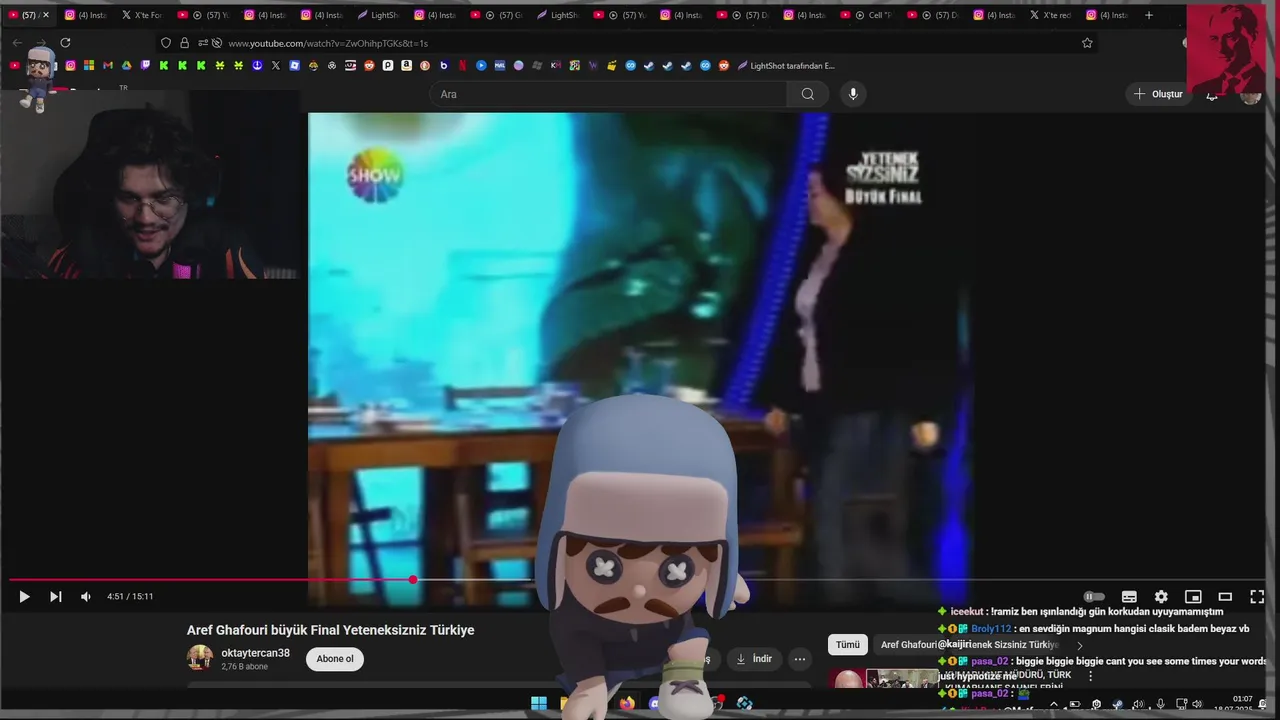Open the Amazon bookmark icon
This screenshot has height=720, width=1280.
click(x=406, y=66)
